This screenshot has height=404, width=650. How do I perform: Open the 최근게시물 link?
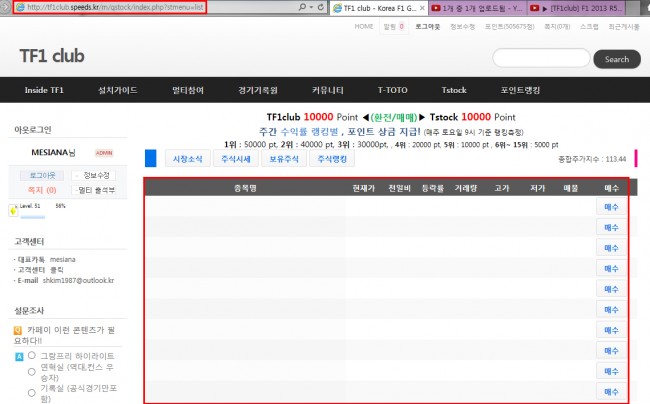[624, 27]
